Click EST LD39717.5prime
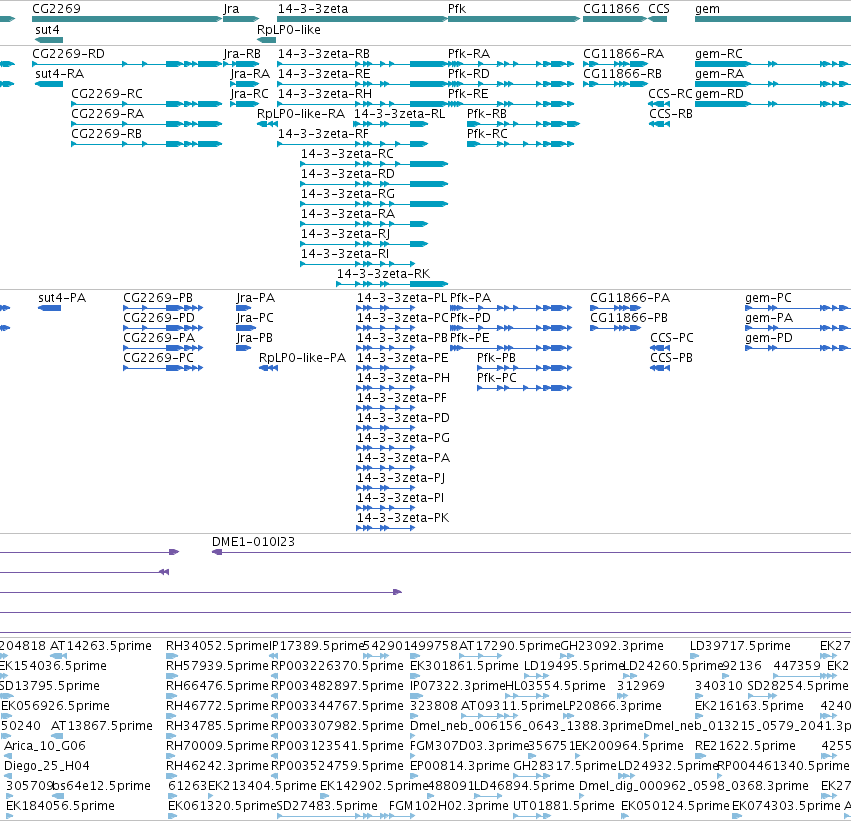 [x=695, y=656]
